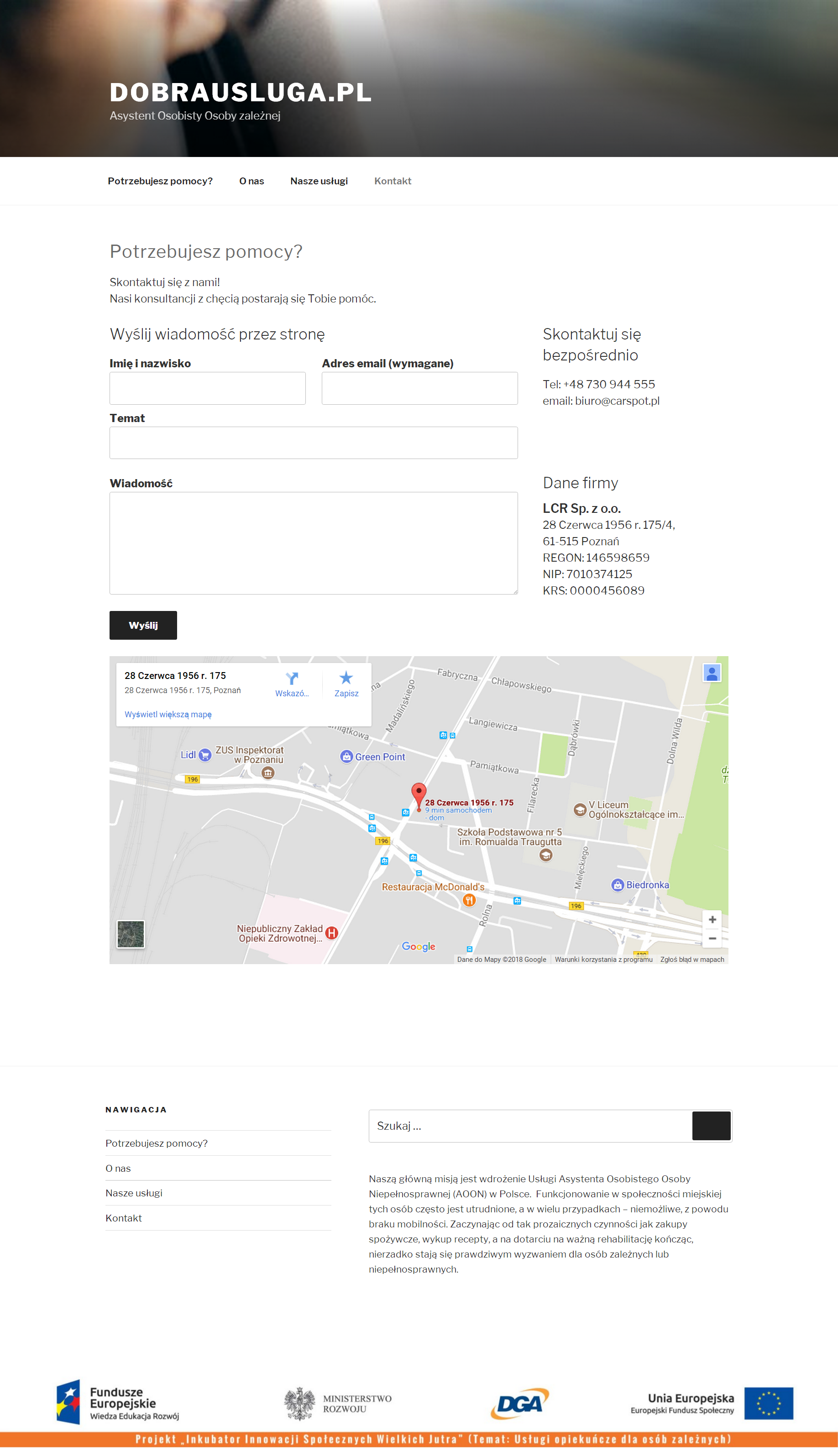Open Kontakt link in footer navigation
The height and width of the screenshot is (1456, 838).
[123, 1218]
